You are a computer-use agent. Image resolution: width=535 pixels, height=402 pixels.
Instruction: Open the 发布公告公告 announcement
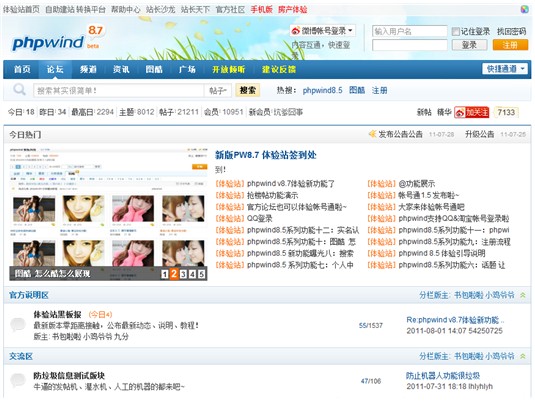pyautogui.click(x=400, y=134)
